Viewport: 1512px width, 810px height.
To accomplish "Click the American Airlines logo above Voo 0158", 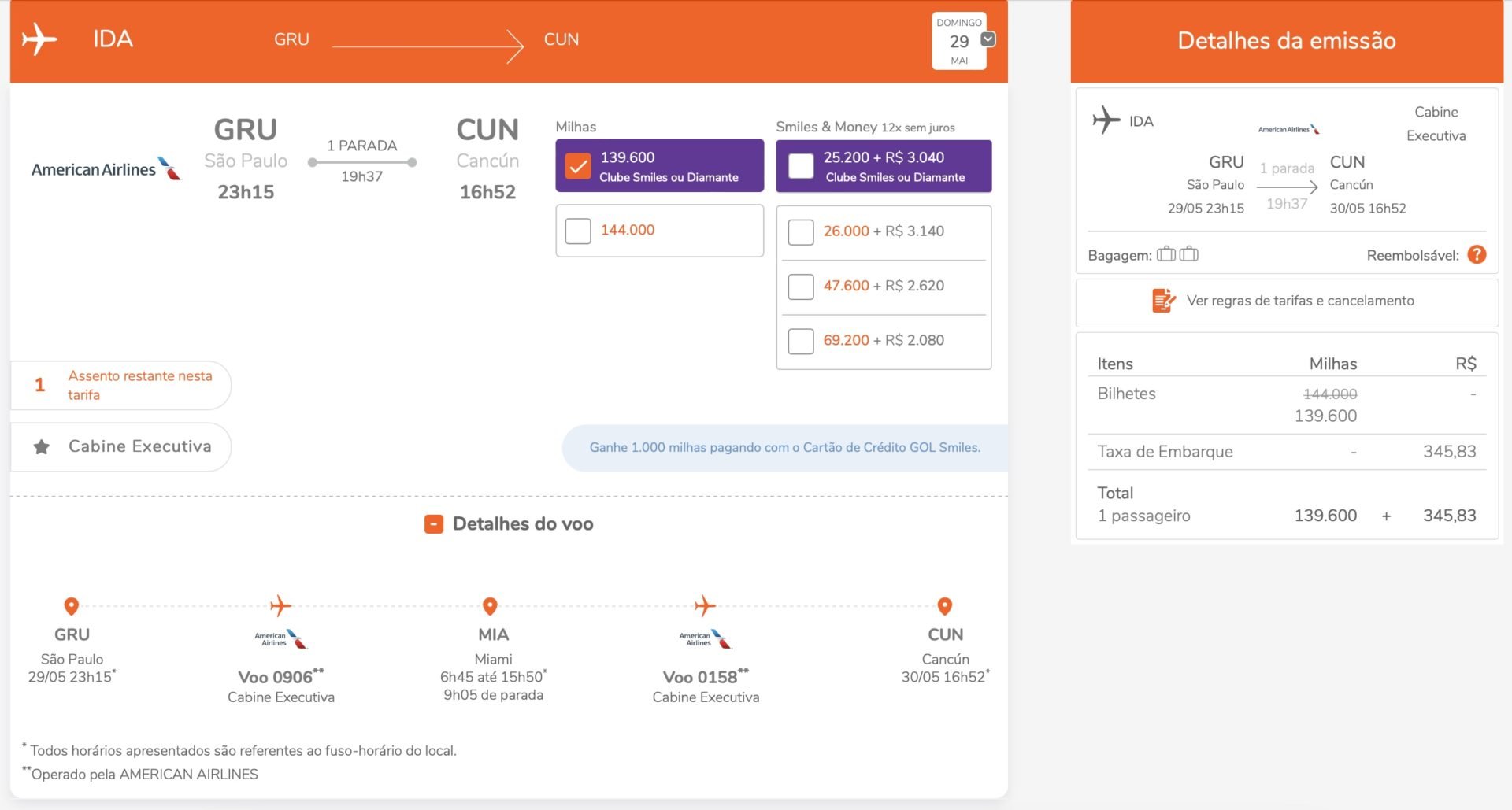I will pyautogui.click(x=706, y=638).
